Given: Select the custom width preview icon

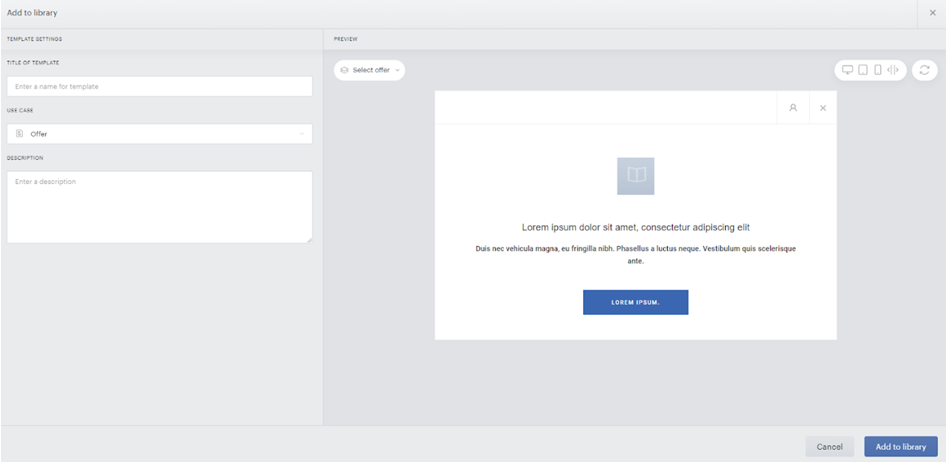Looking at the screenshot, I should pos(893,70).
